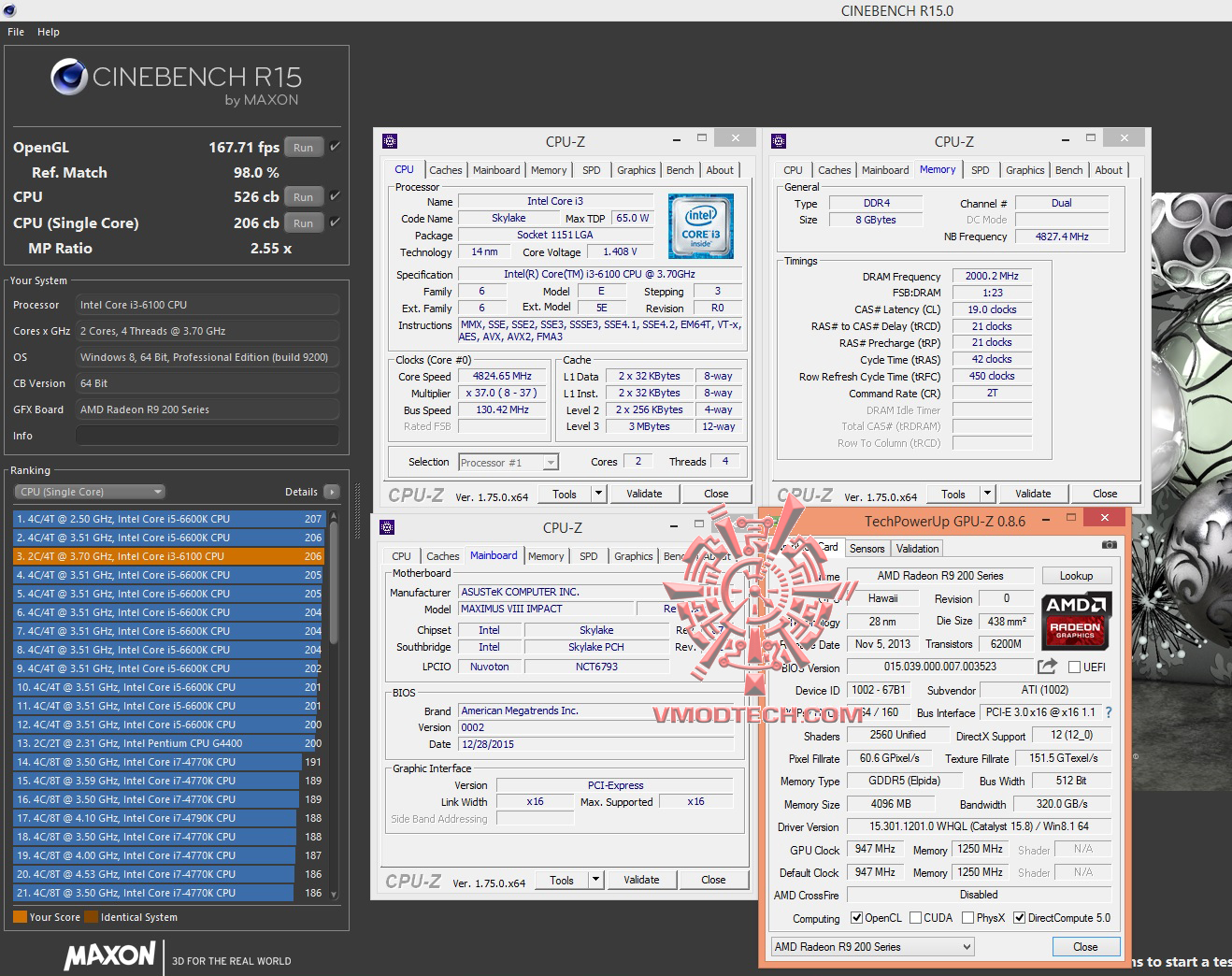Image resolution: width=1232 pixels, height=976 pixels.
Task: Click the GPU-Z Memory Type value GDDR5 (Elpida)
Action: point(904,781)
